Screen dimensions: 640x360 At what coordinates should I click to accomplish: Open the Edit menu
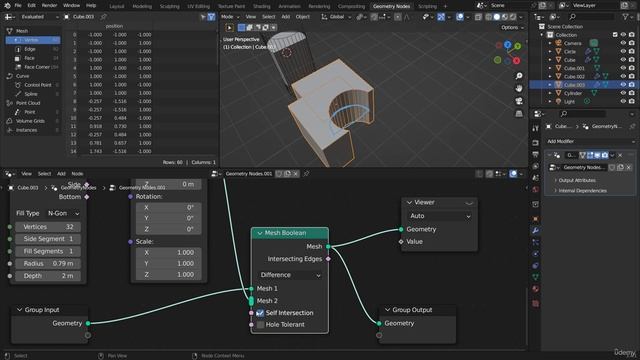pyautogui.click(x=31, y=6)
